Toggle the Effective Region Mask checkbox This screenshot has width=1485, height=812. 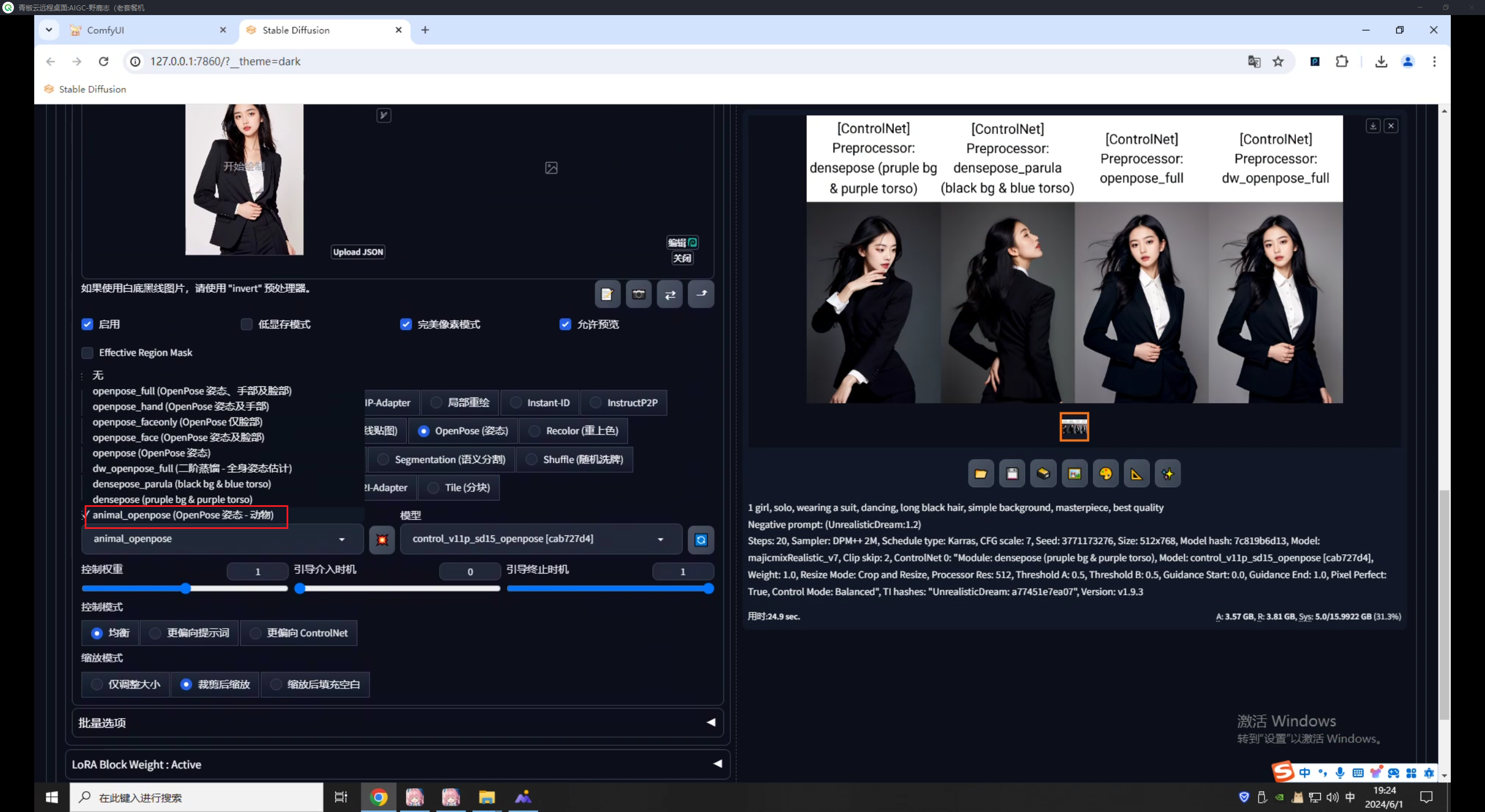tap(88, 353)
